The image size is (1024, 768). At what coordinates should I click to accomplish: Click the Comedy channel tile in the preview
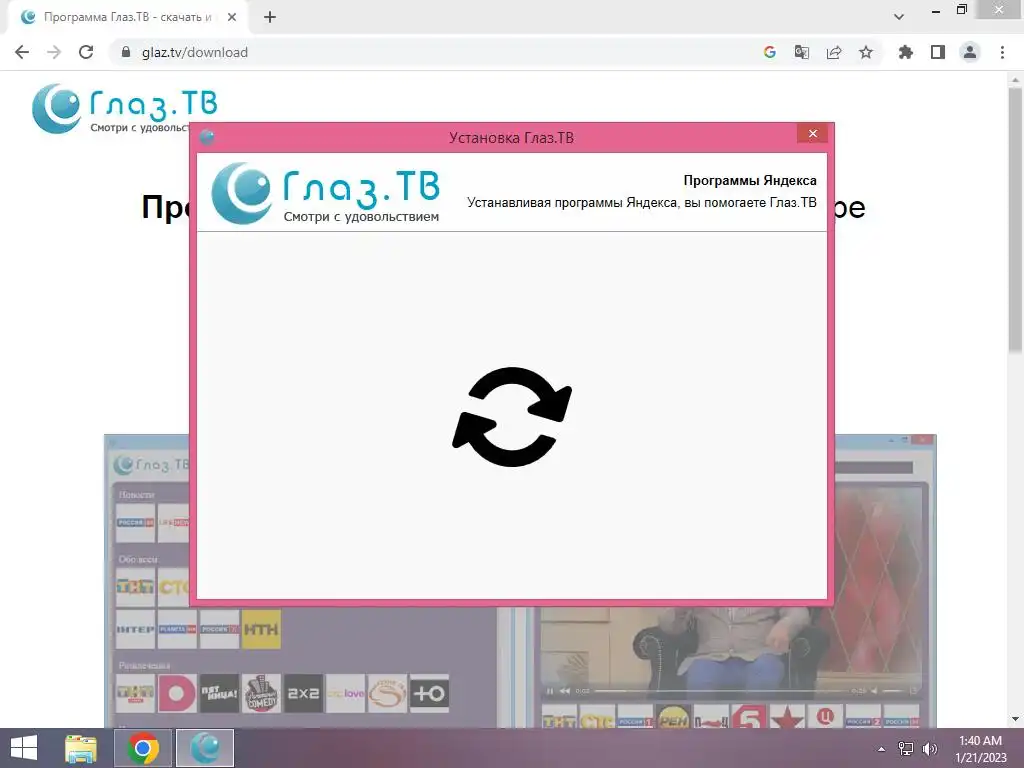pos(261,693)
